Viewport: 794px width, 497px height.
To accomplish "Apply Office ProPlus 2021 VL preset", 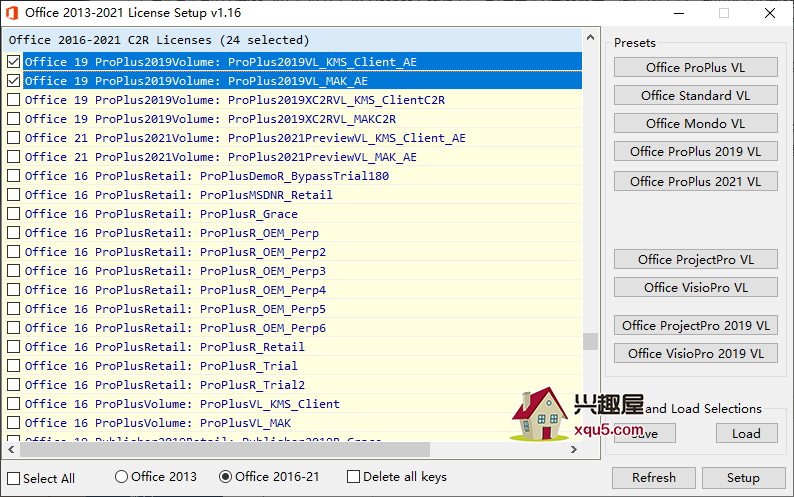I will coord(695,181).
